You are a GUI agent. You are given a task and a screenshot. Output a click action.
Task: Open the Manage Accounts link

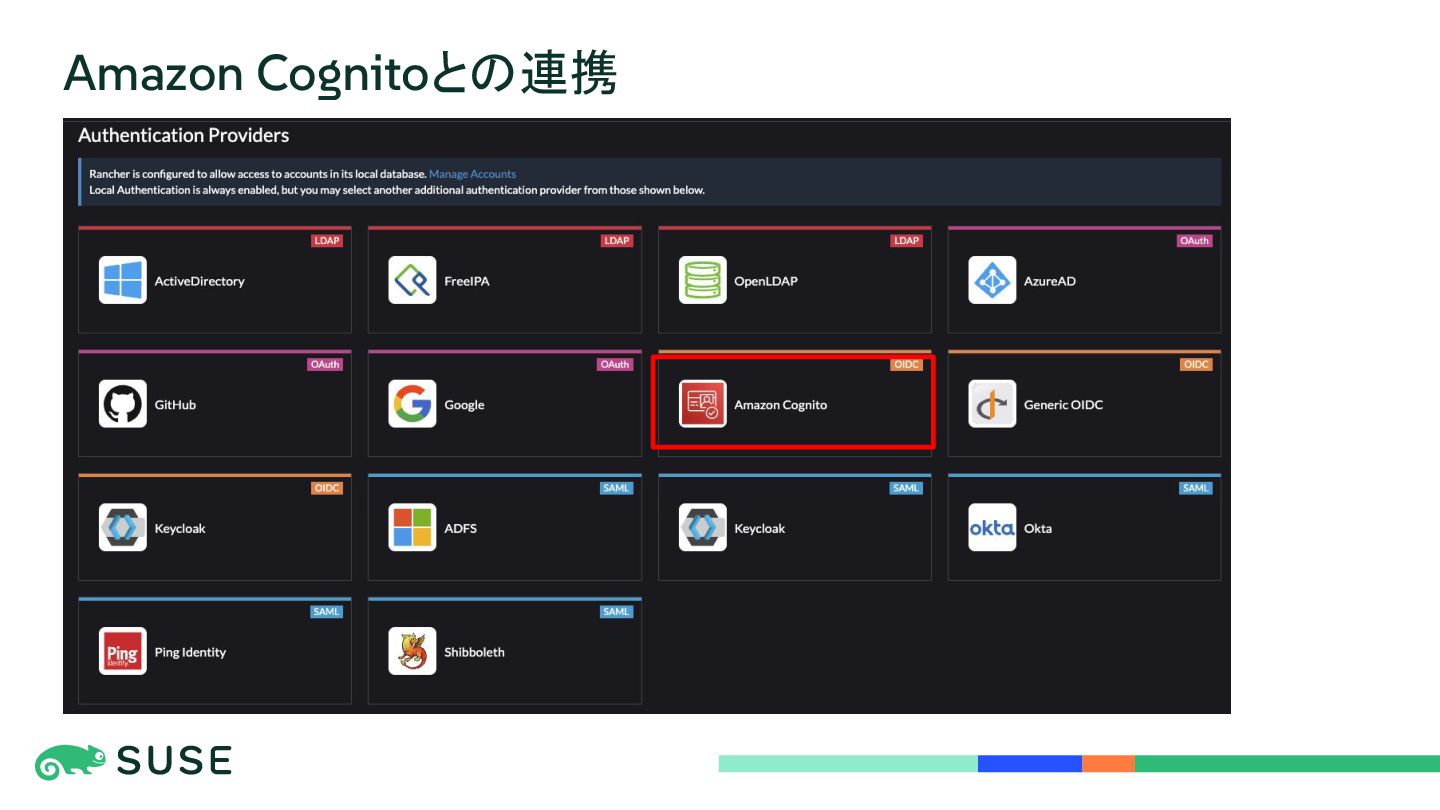(472, 174)
